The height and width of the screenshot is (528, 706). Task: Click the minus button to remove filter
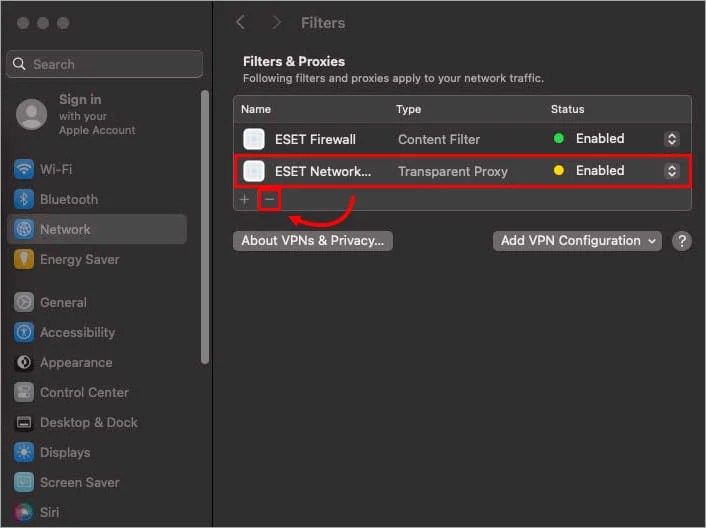pyautogui.click(x=269, y=200)
